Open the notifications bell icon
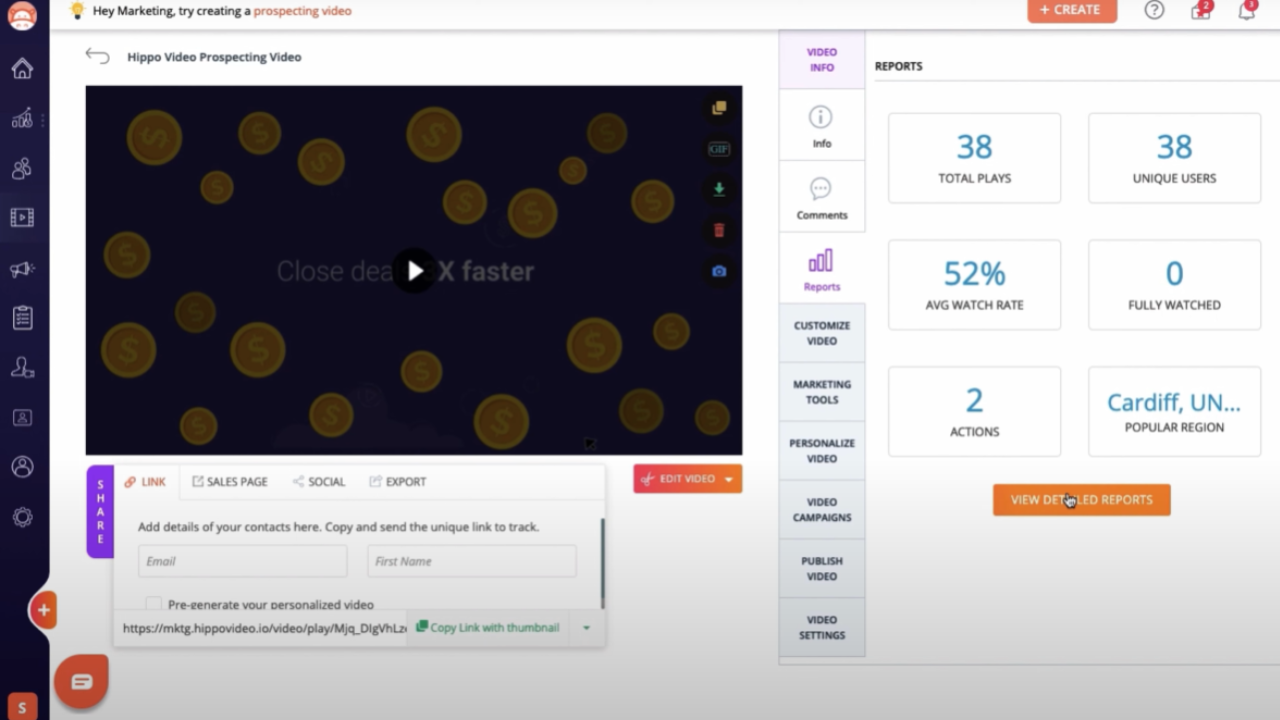Viewport: 1280px width, 720px height. tap(1247, 10)
